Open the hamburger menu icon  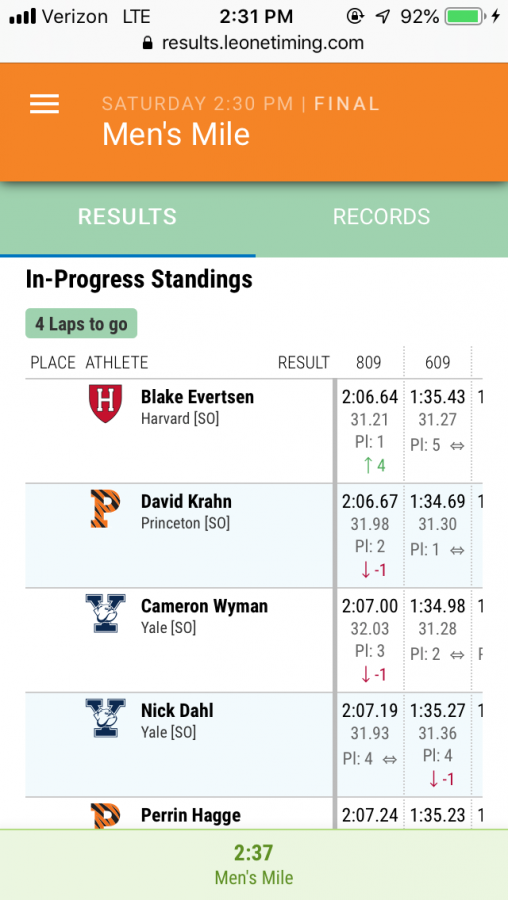click(44, 103)
